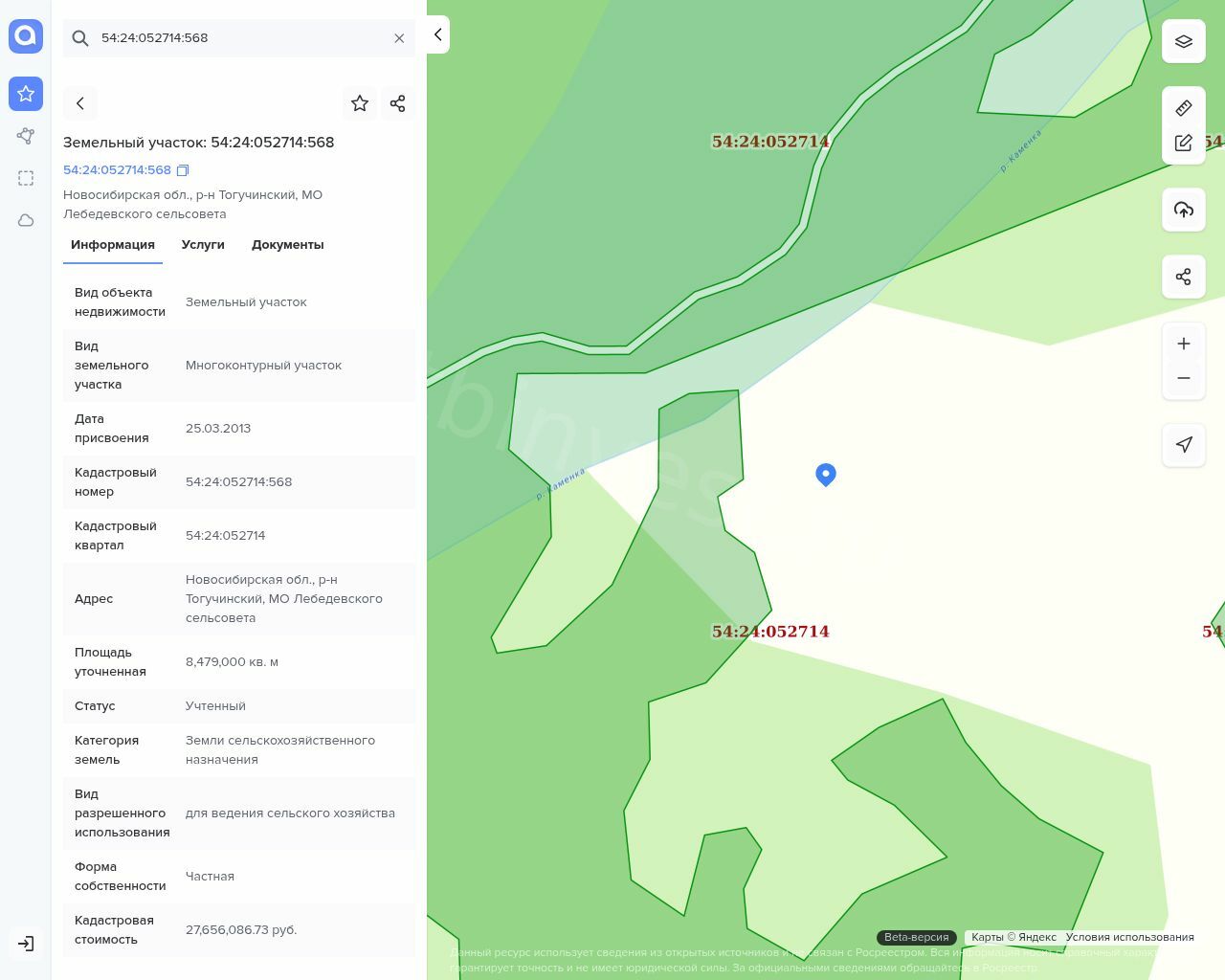Clear the search field text
The image size is (1225, 980).
399,38
